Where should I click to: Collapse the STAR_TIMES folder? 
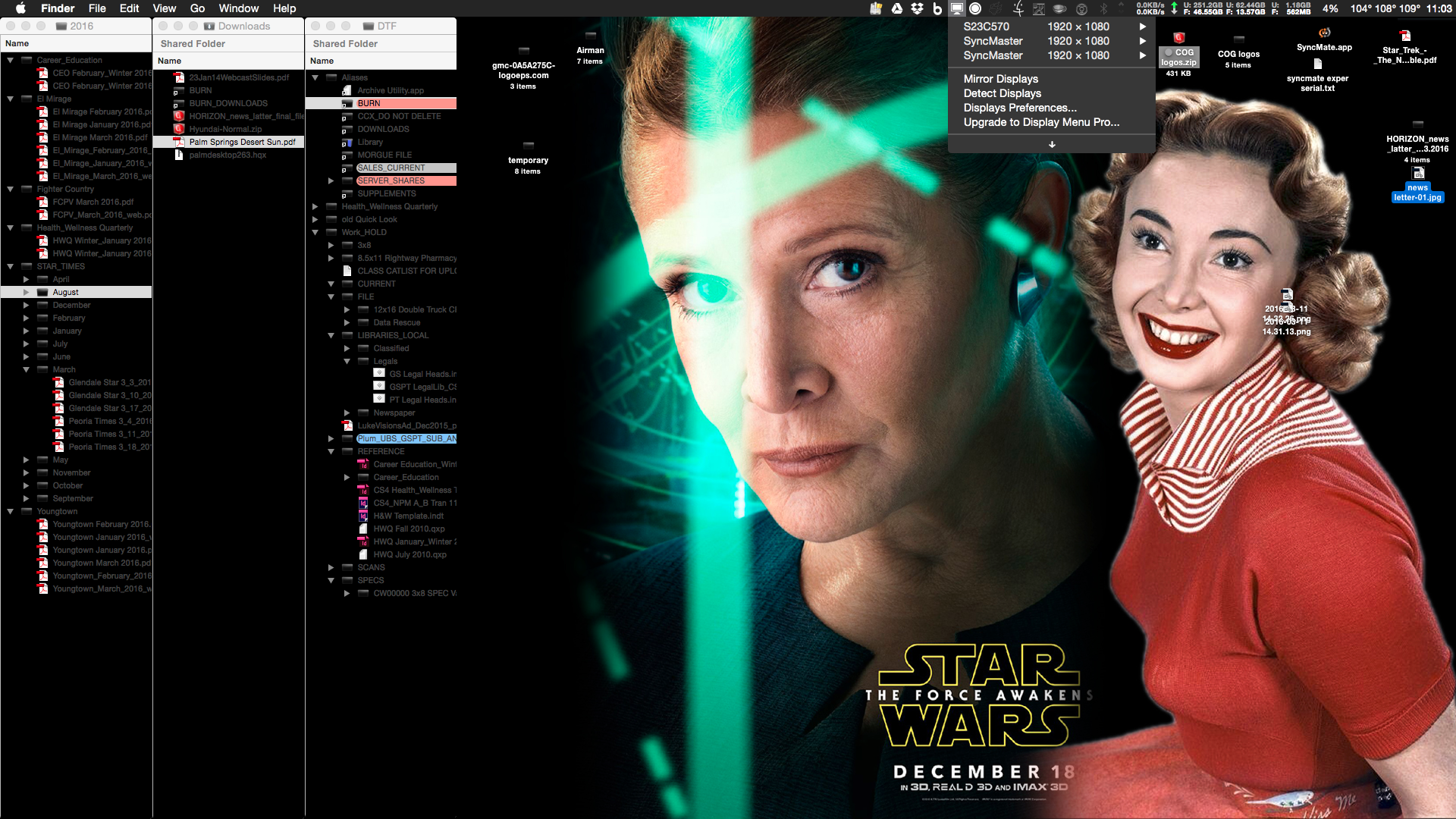pos(11,266)
